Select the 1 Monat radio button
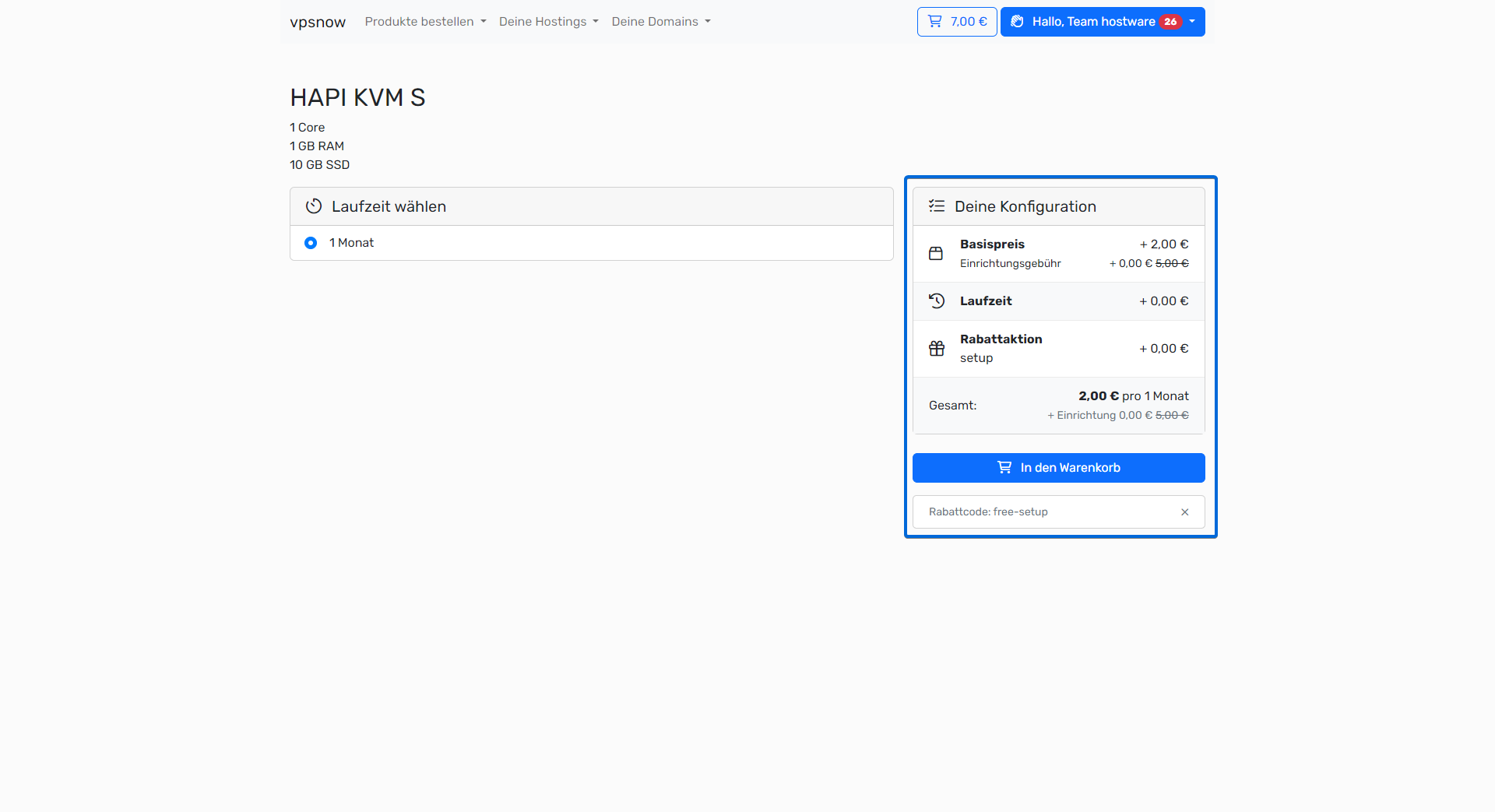Screen dimensions: 1495x812 point(311,243)
